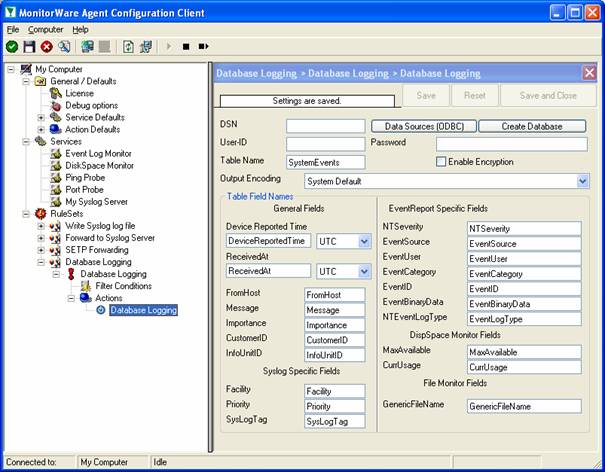Select the License tree node
Screen dimensions: 605x472
[79, 93]
